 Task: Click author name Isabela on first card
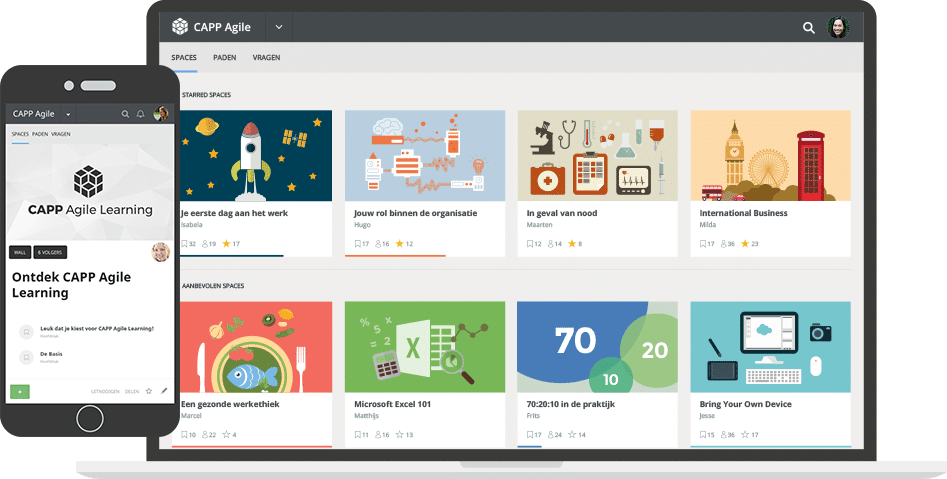pos(191,225)
